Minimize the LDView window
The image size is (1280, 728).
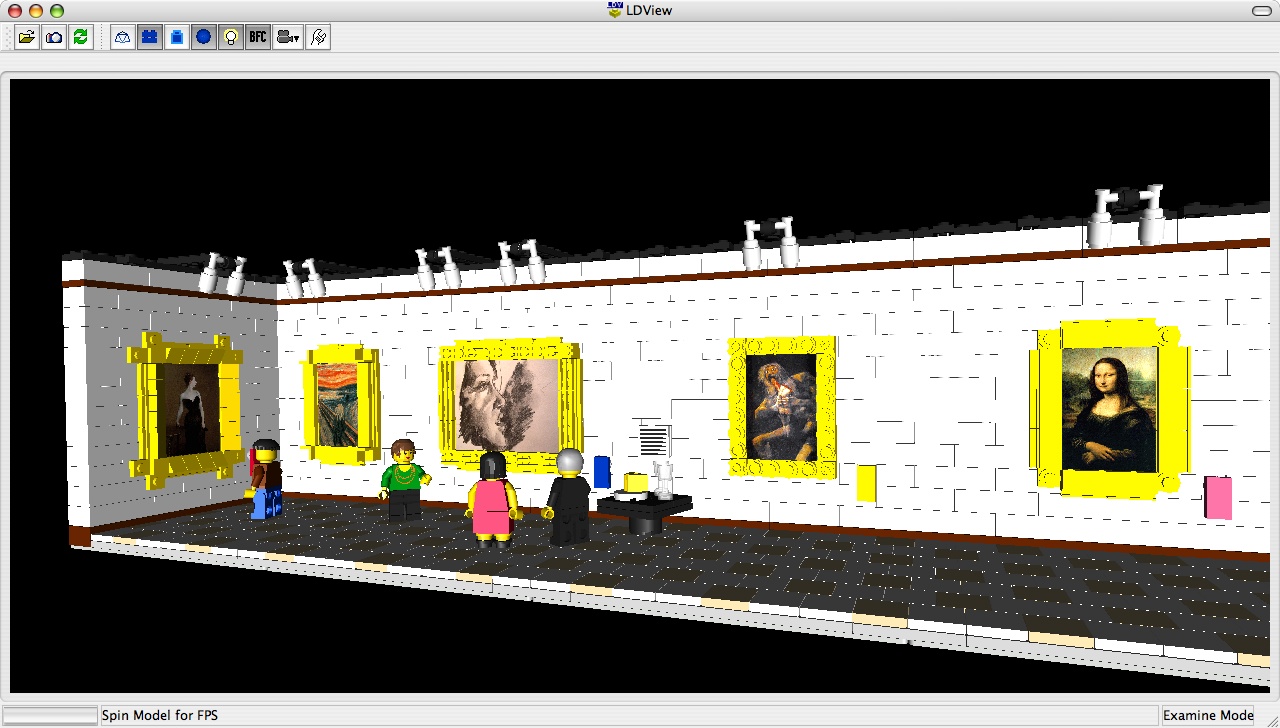tap(36, 11)
